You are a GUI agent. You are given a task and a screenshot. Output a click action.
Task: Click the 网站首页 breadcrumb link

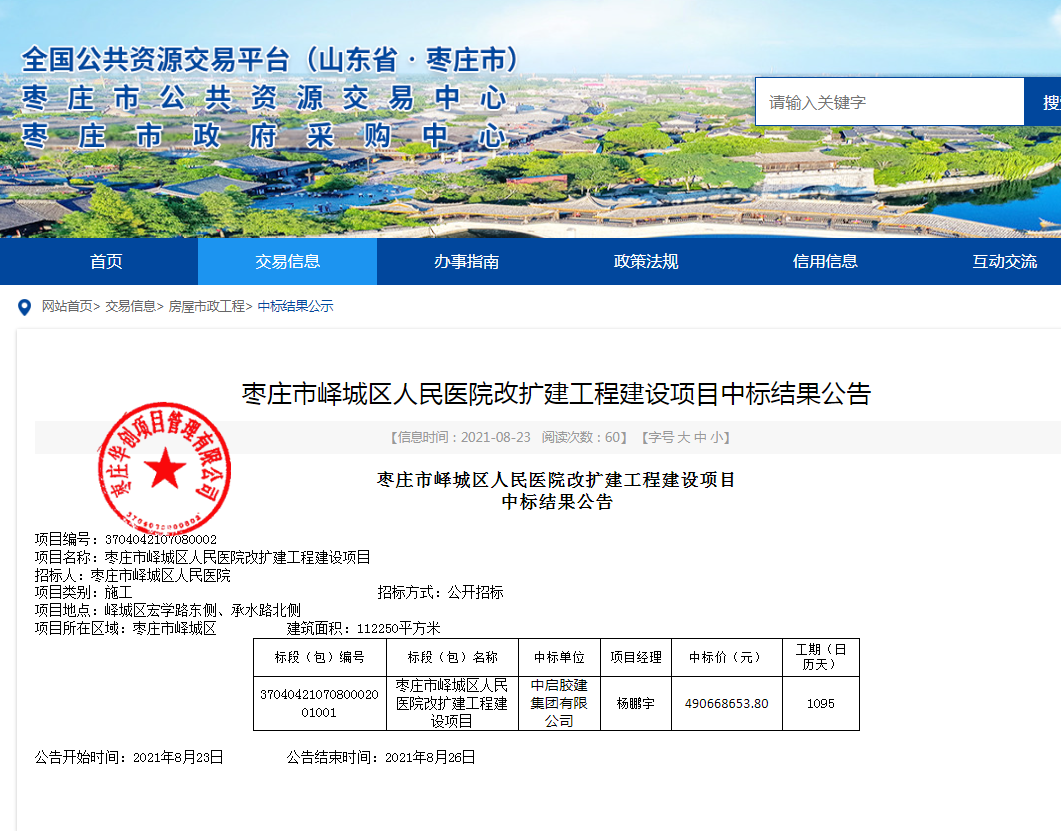(x=67, y=307)
